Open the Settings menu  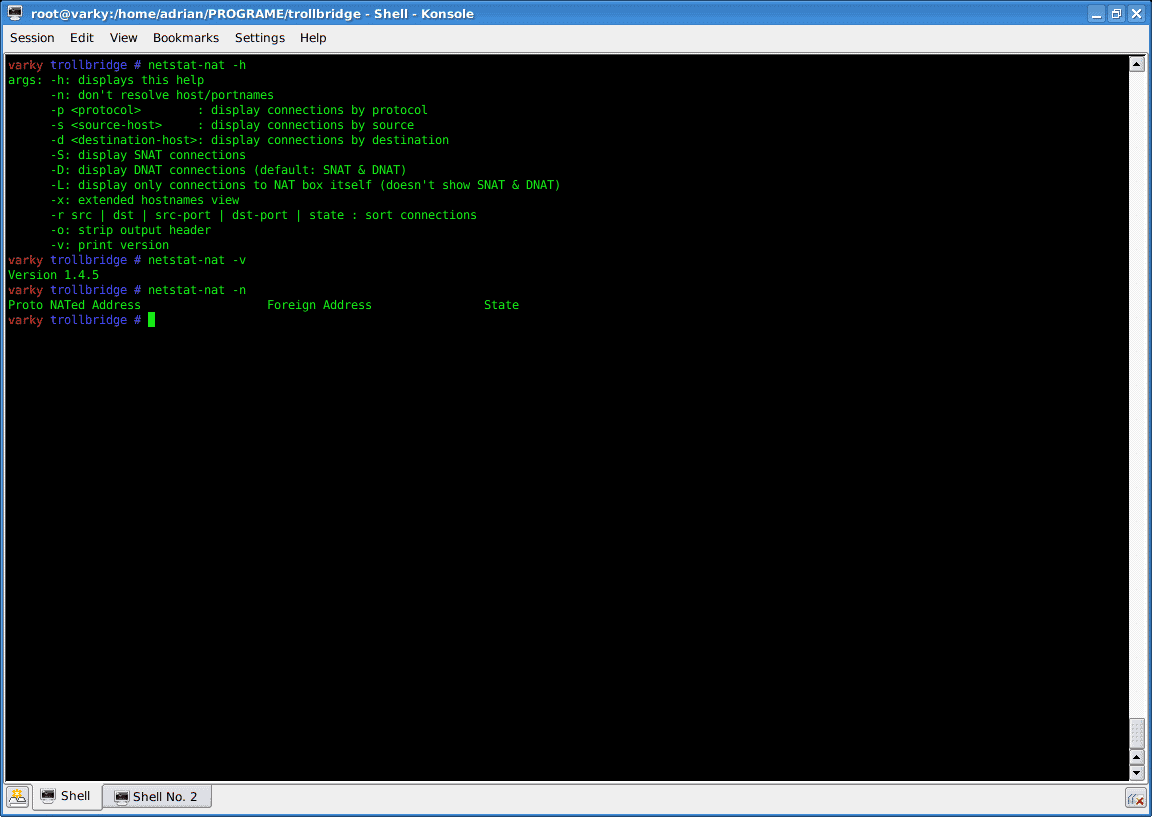coord(259,38)
